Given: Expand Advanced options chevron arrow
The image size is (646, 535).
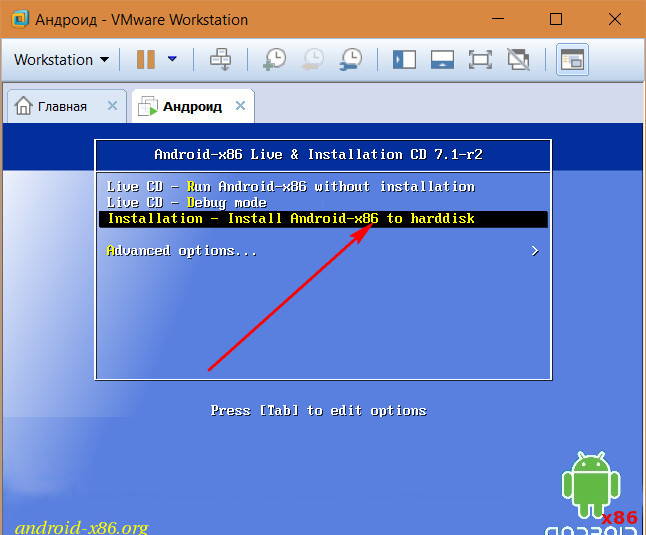Looking at the screenshot, I should (x=535, y=251).
